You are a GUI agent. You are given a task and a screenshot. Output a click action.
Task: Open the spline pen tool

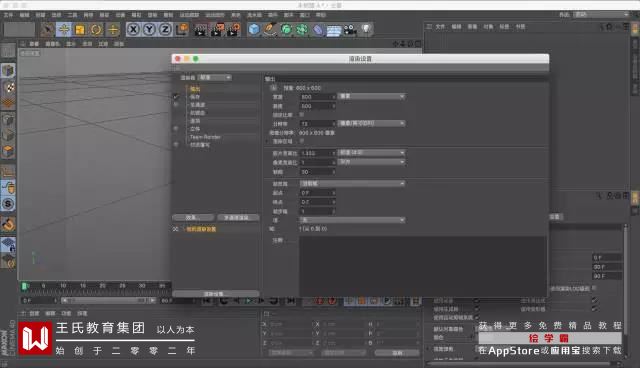270,29
